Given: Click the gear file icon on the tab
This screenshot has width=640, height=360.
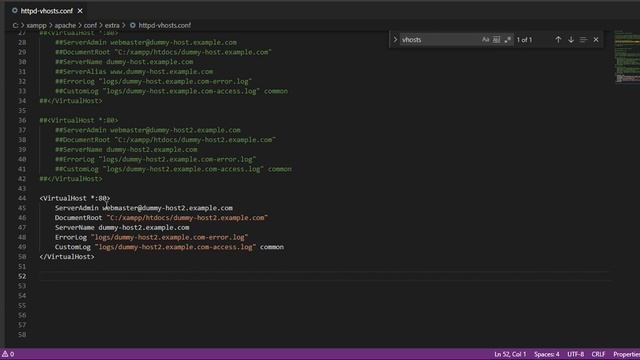Looking at the screenshot, I should 15,11.
